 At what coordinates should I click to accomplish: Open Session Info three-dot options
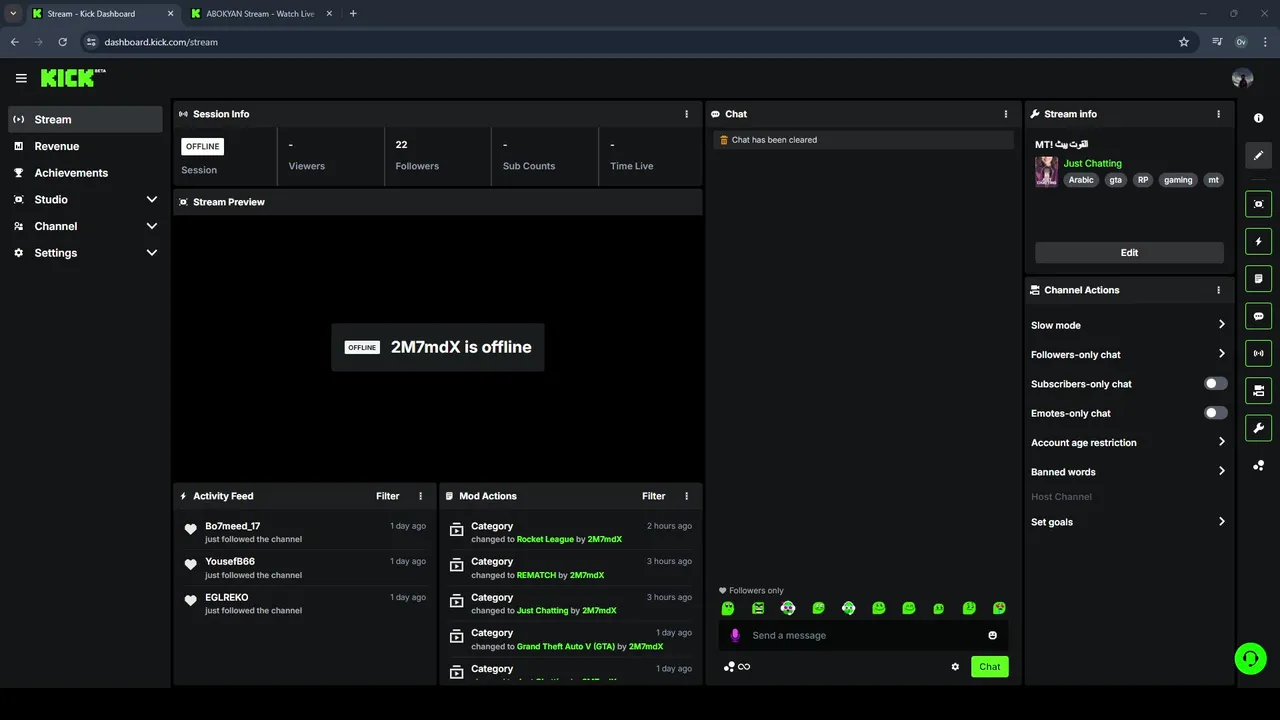click(x=686, y=114)
